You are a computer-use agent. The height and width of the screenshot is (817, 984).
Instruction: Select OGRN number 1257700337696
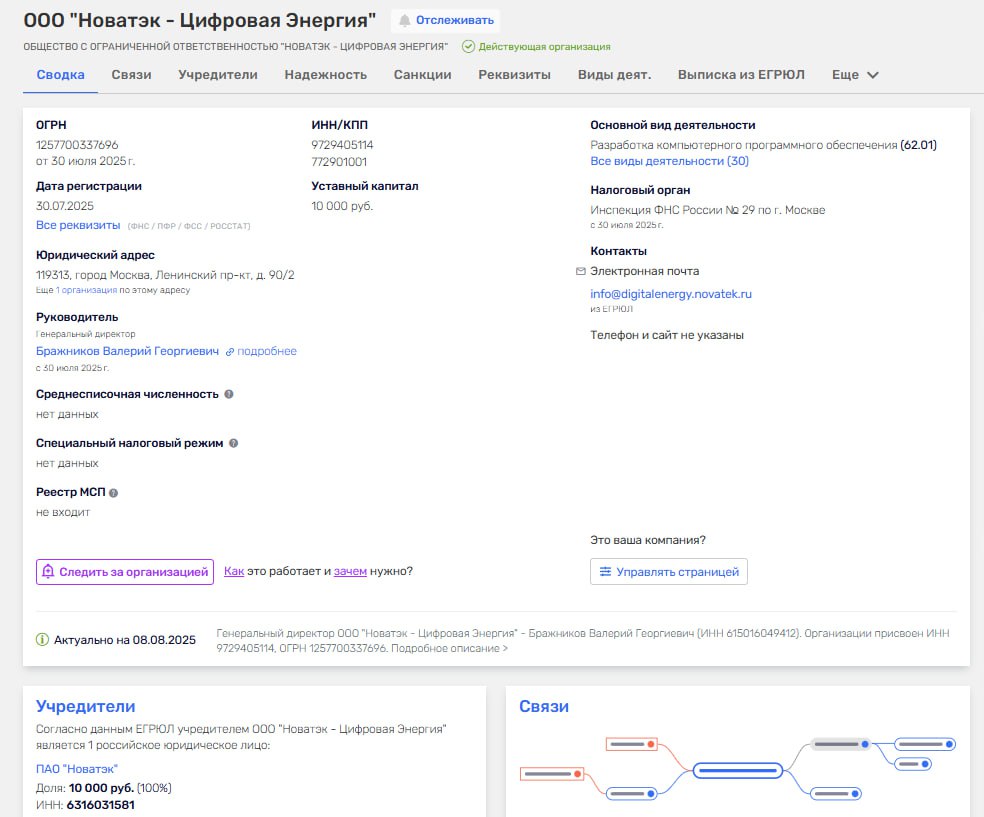click(77, 145)
